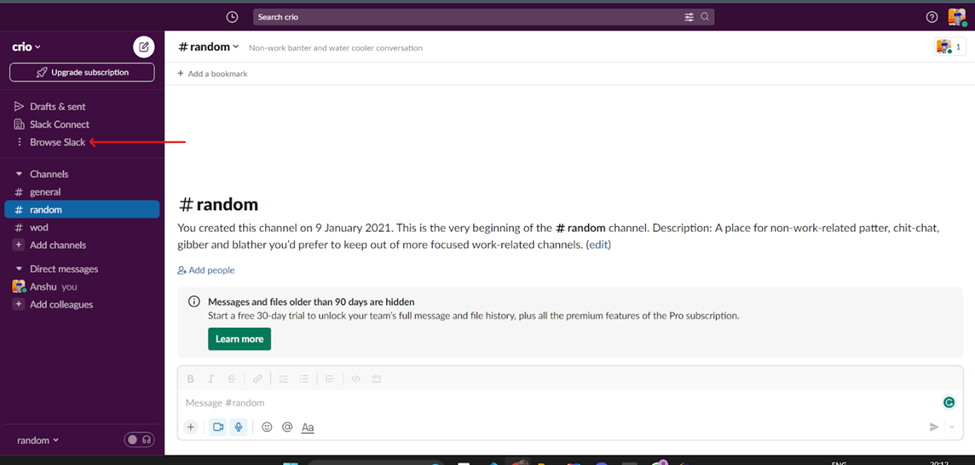975x465 pixels.
Task: Select the random channel in sidebar
Action: coord(81,209)
